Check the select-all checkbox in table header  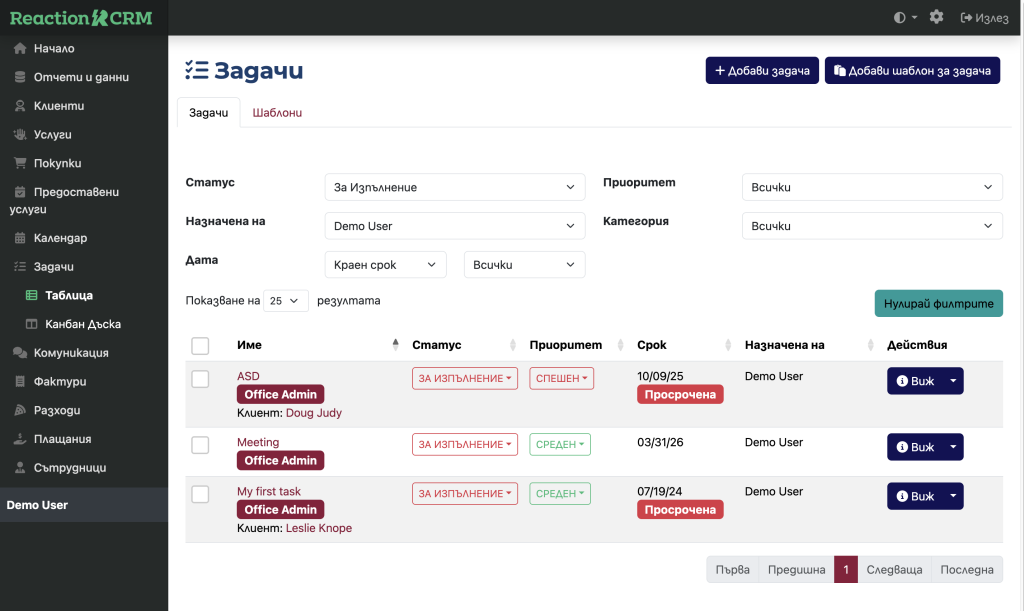point(200,346)
